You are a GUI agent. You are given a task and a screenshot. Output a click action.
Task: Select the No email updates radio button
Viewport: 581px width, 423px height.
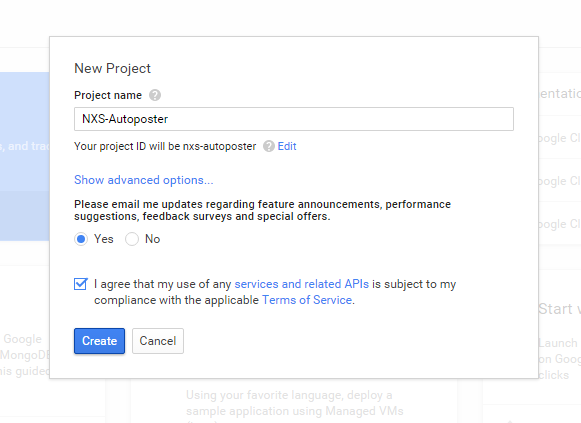tap(132, 239)
